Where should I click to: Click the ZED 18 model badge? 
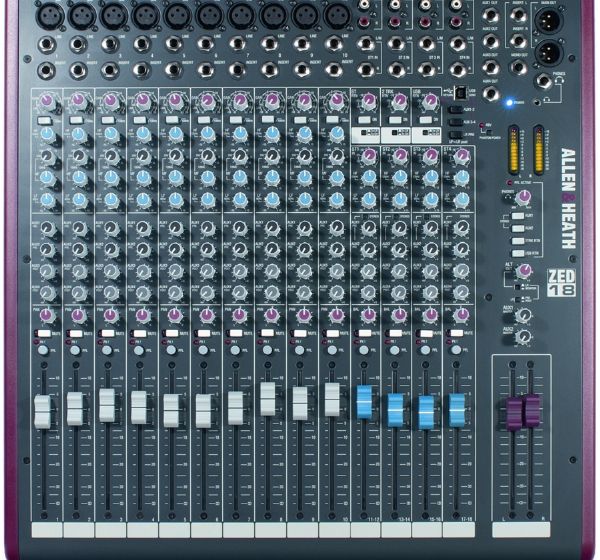tap(561, 282)
